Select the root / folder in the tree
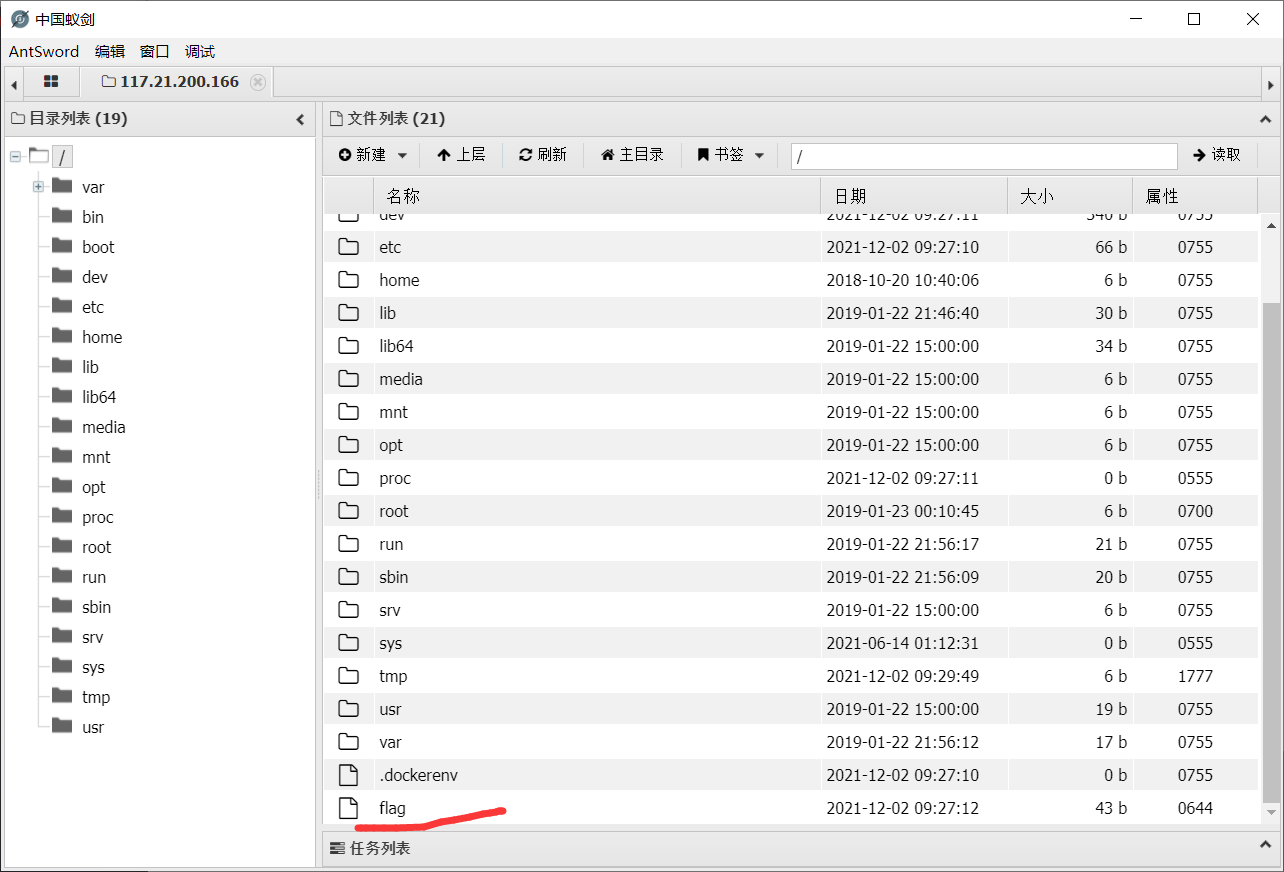 pos(63,157)
